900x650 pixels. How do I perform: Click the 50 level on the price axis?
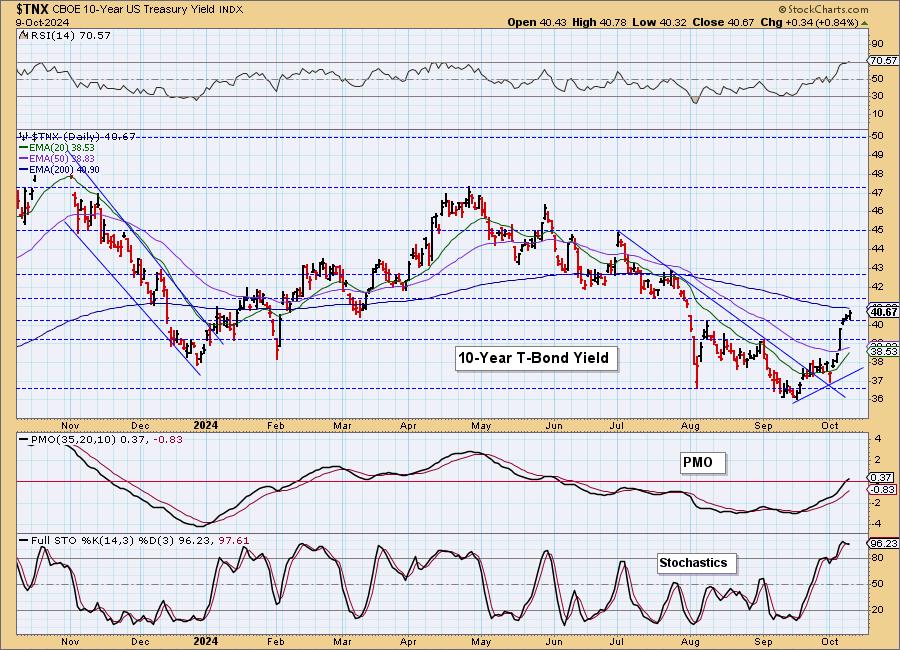pos(878,136)
